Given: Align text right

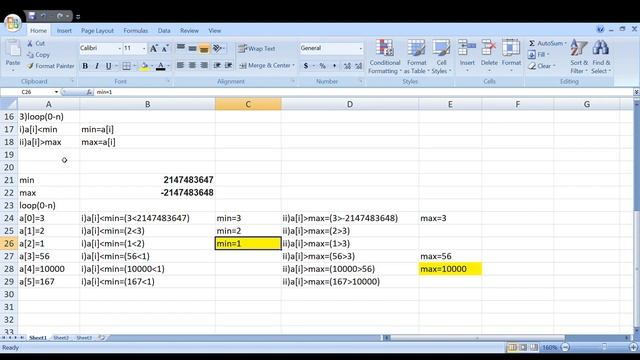Looking at the screenshot, I should click(204, 65).
